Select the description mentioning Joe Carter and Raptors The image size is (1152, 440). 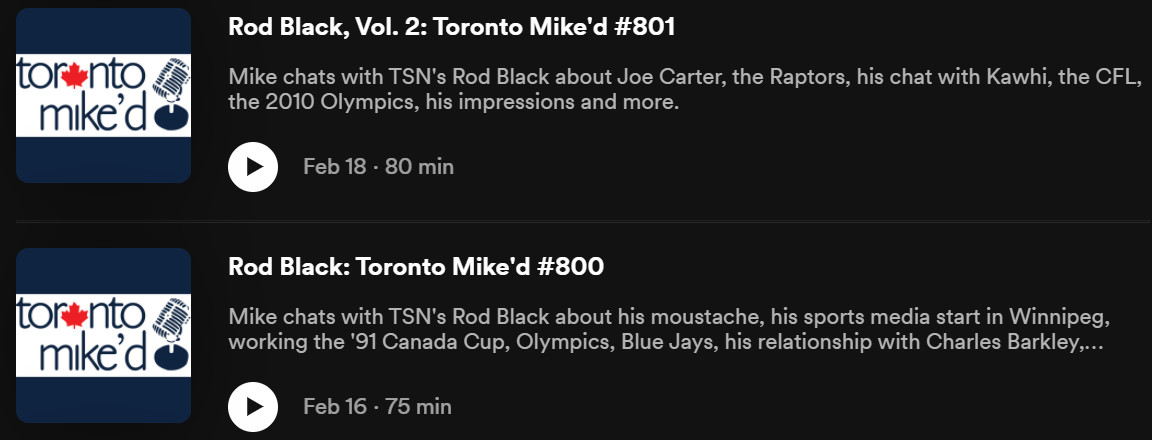click(x=684, y=90)
